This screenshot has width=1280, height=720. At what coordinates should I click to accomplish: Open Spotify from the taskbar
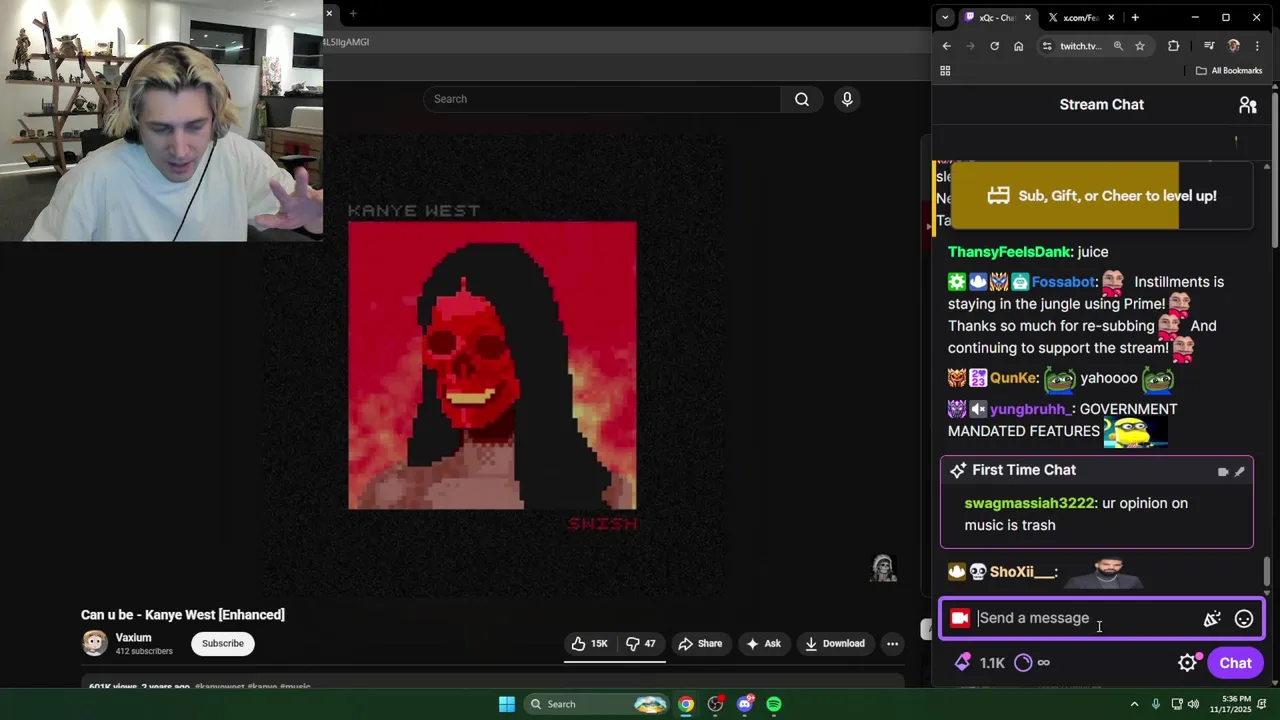pos(774,704)
